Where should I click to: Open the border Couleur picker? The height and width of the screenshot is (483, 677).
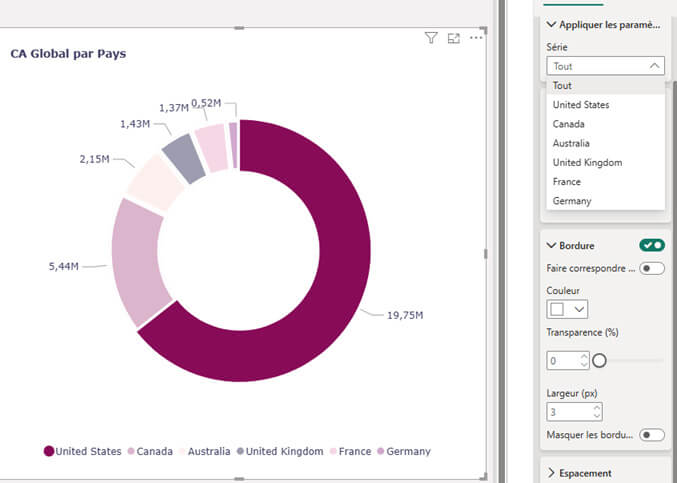pos(567,310)
